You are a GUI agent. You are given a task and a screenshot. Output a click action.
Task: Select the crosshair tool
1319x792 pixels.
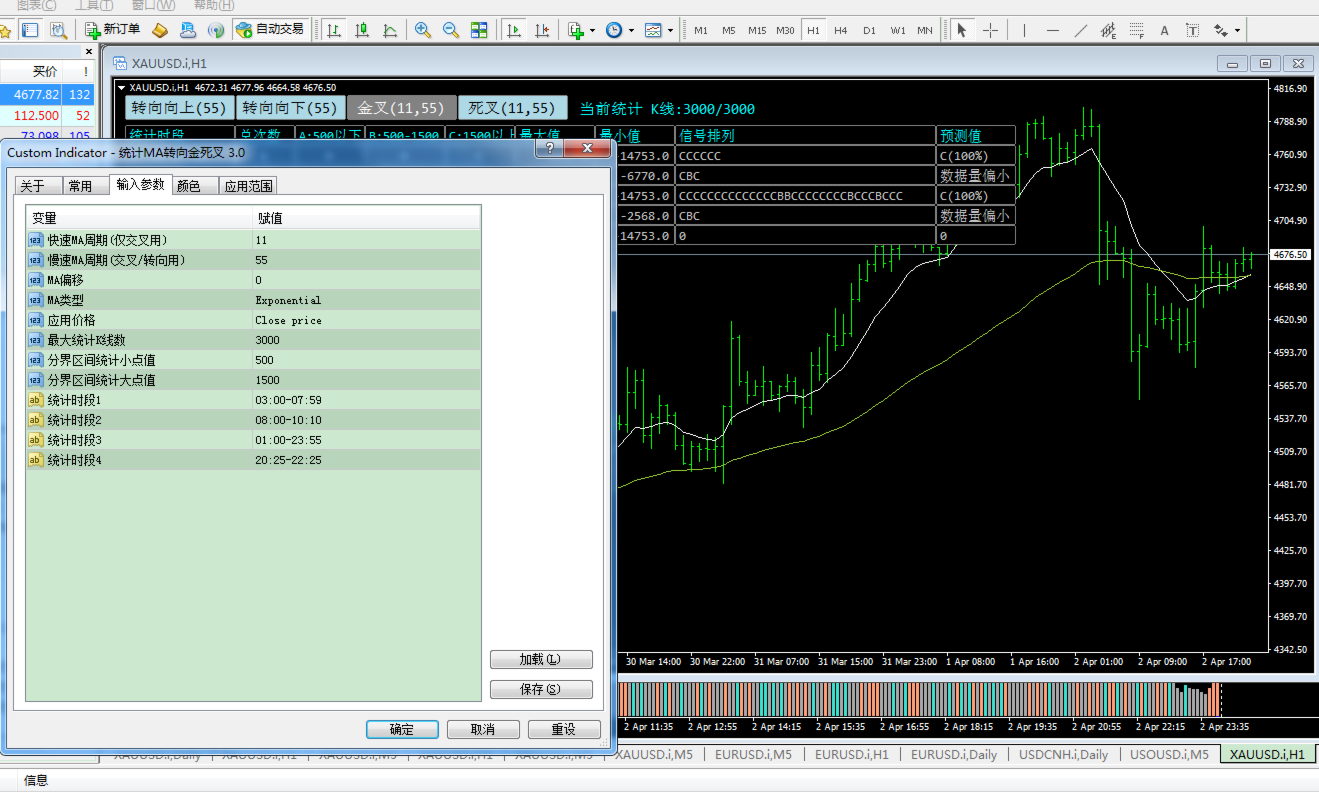tap(990, 30)
